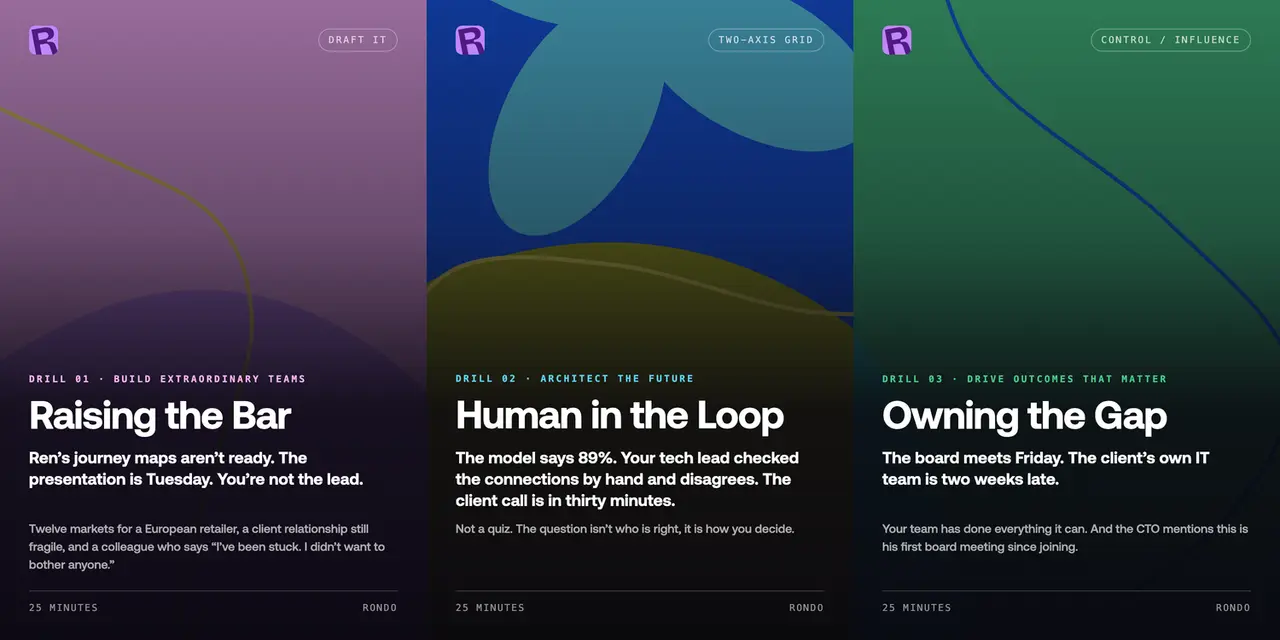Click the Rondo logo on the Owning the Gap card
Screen dimensions: 1280x640
pos(897,40)
